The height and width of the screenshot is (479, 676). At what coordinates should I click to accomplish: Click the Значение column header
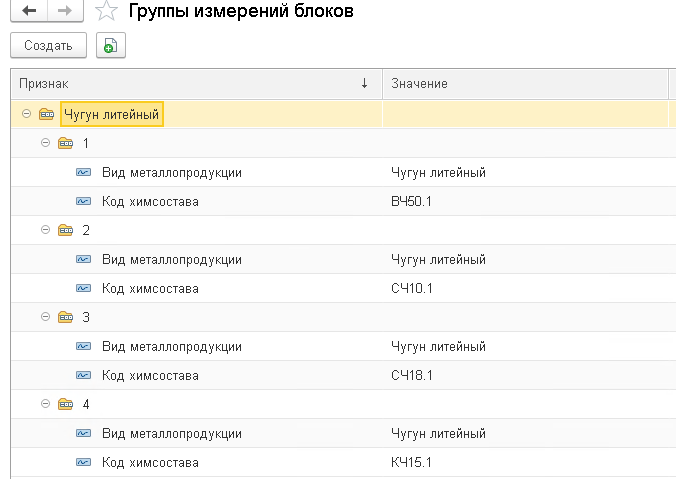(x=524, y=84)
